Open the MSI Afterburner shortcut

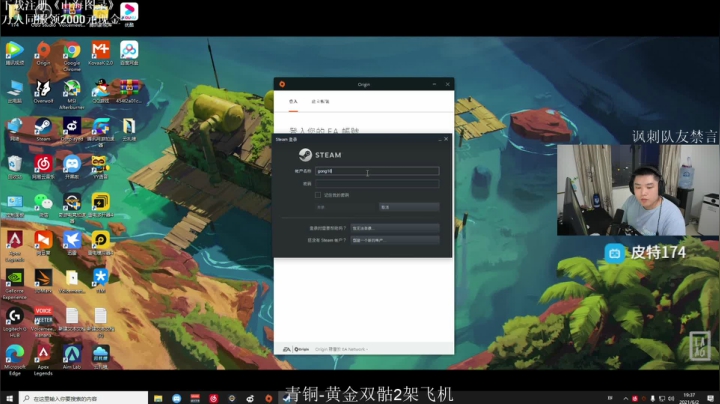tap(72, 94)
